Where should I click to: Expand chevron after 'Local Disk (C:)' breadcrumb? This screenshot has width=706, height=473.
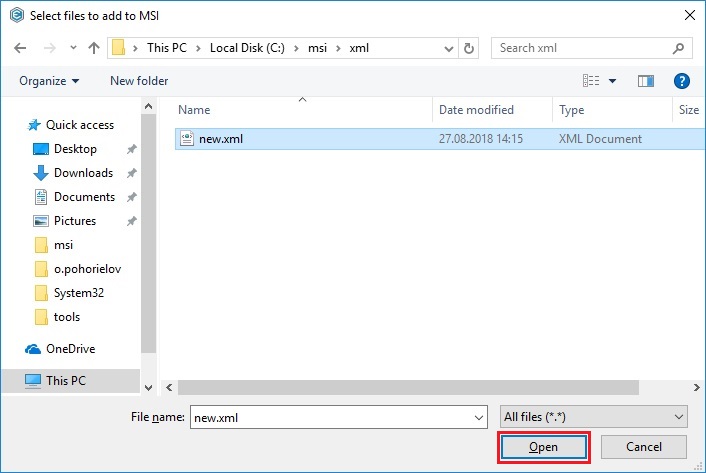(296, 48)
